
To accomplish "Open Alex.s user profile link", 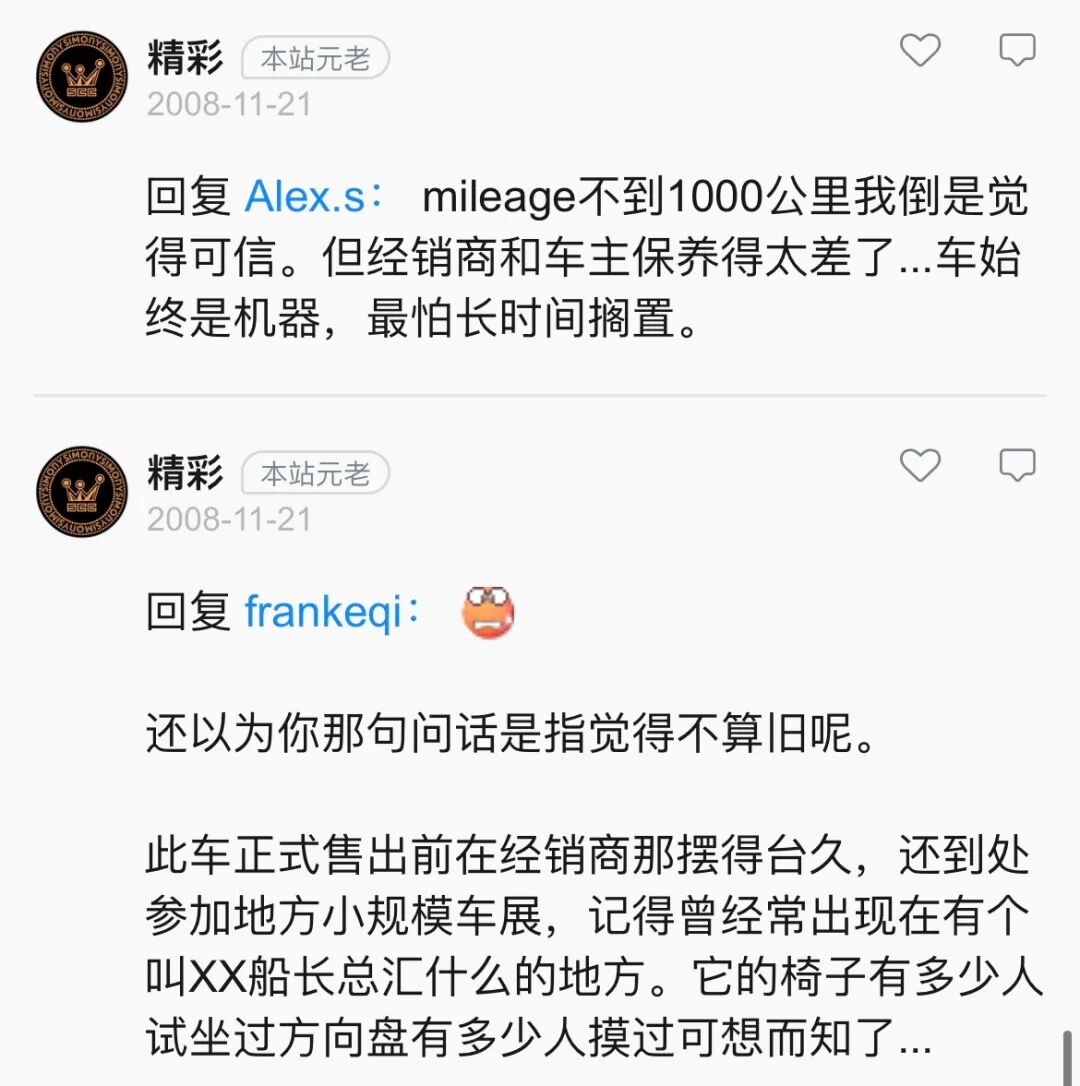I will [x=305, y=197].
